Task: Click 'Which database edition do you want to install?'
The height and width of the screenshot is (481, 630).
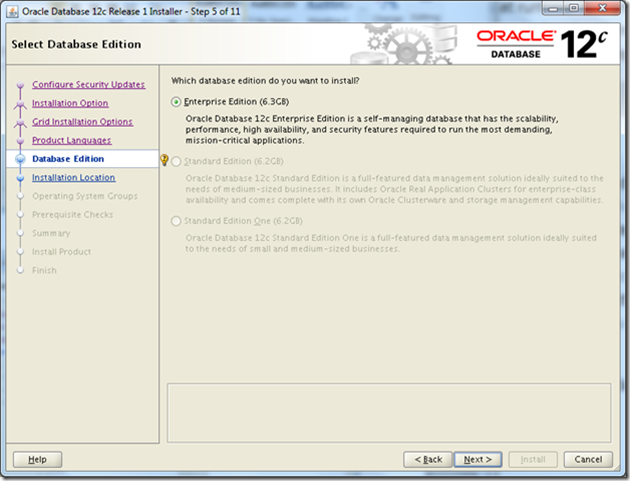Action: pos(265,81)
